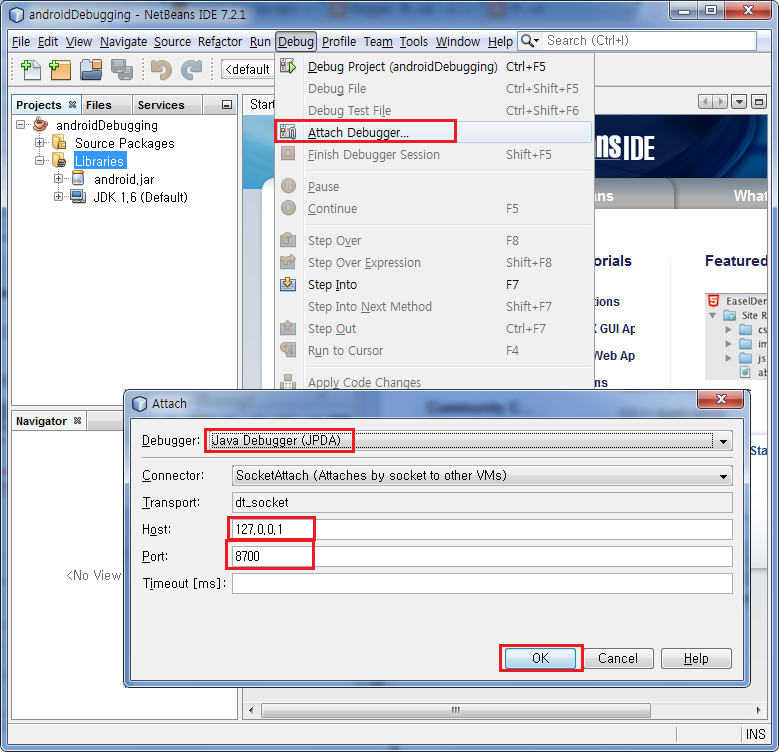Click the INS status bar indicator

pyautogui.click(x=755, y=734)
